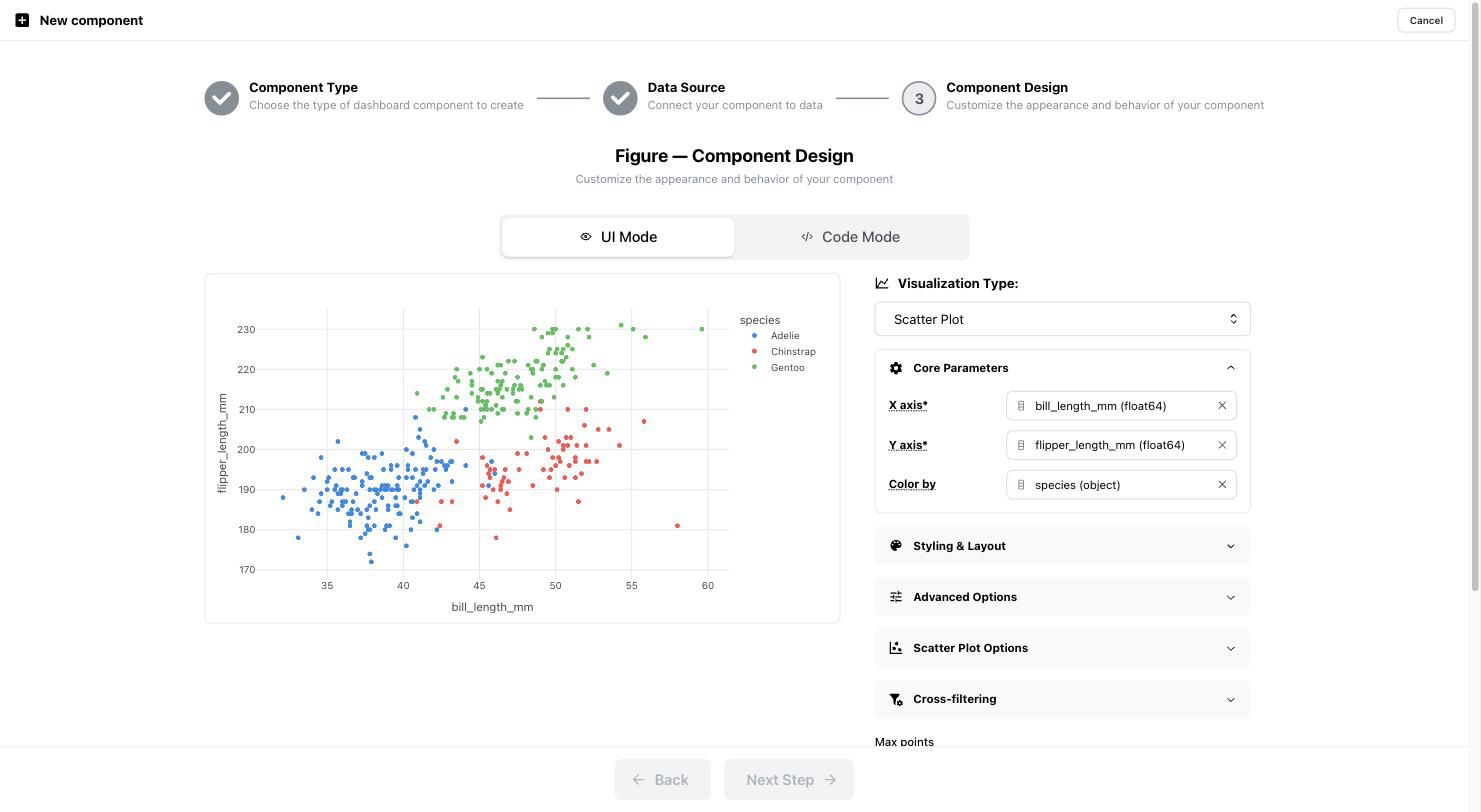Screen dimensions: 1481x812
Task: Go to the Next Step
Action: tap(789, 780)
